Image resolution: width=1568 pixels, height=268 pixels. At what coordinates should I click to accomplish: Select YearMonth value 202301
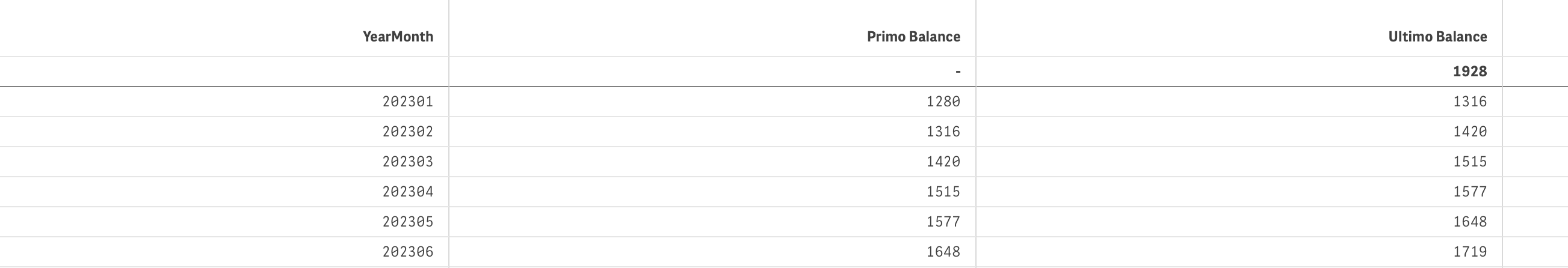[408, 102]
